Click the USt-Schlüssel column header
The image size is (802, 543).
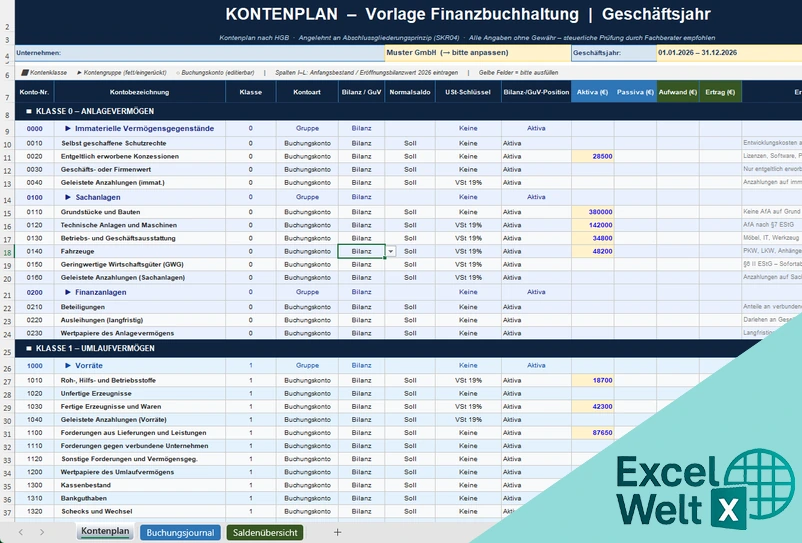click(468, 92)
